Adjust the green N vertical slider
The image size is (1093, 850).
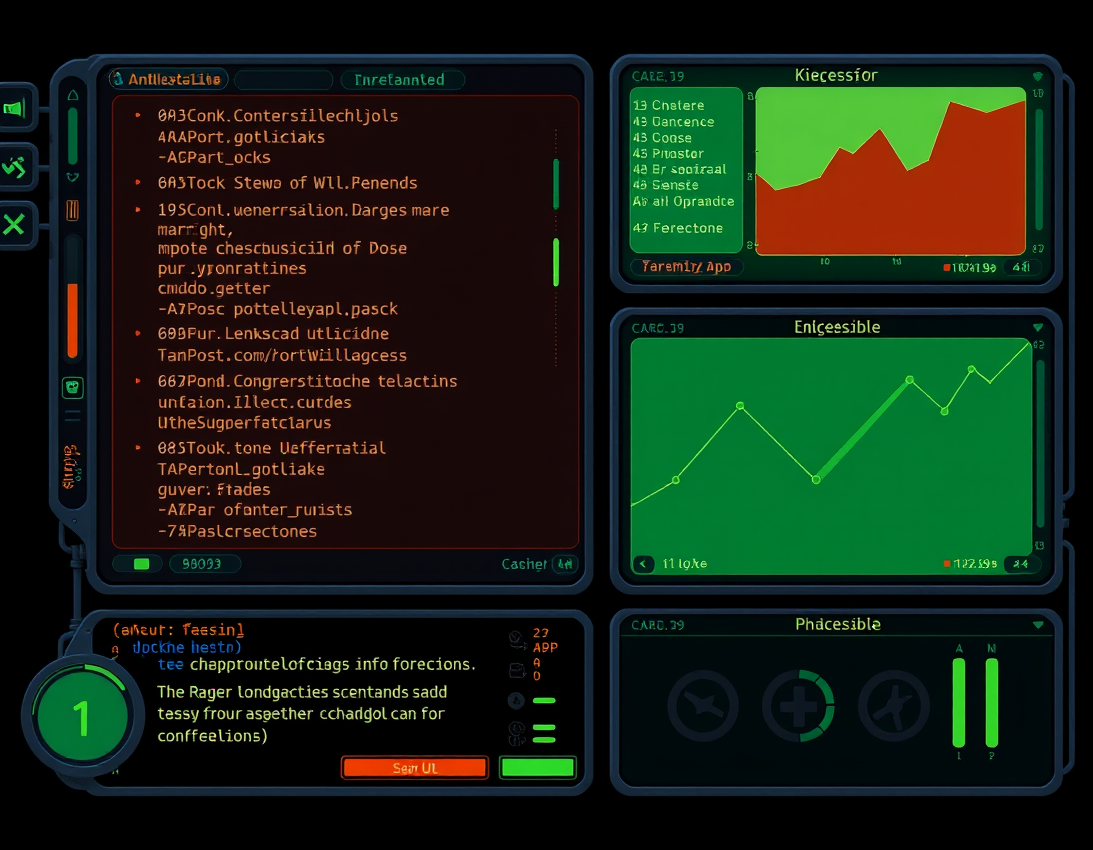pyautogui.click(x=991, y=702)
